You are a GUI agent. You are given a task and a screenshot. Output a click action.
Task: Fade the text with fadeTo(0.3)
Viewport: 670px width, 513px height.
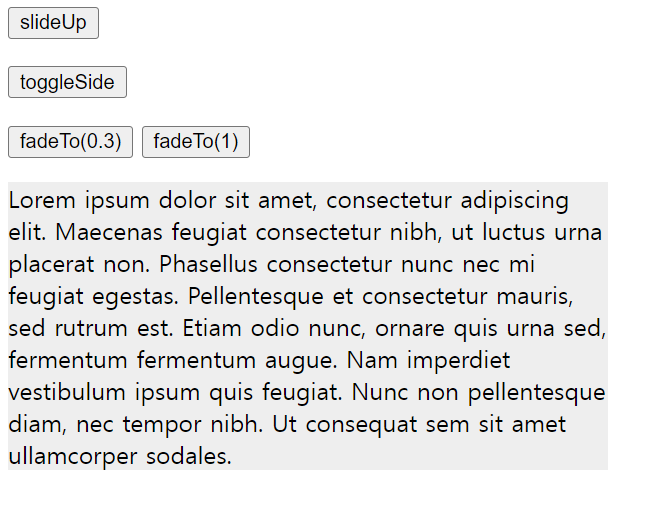point(71,142)
